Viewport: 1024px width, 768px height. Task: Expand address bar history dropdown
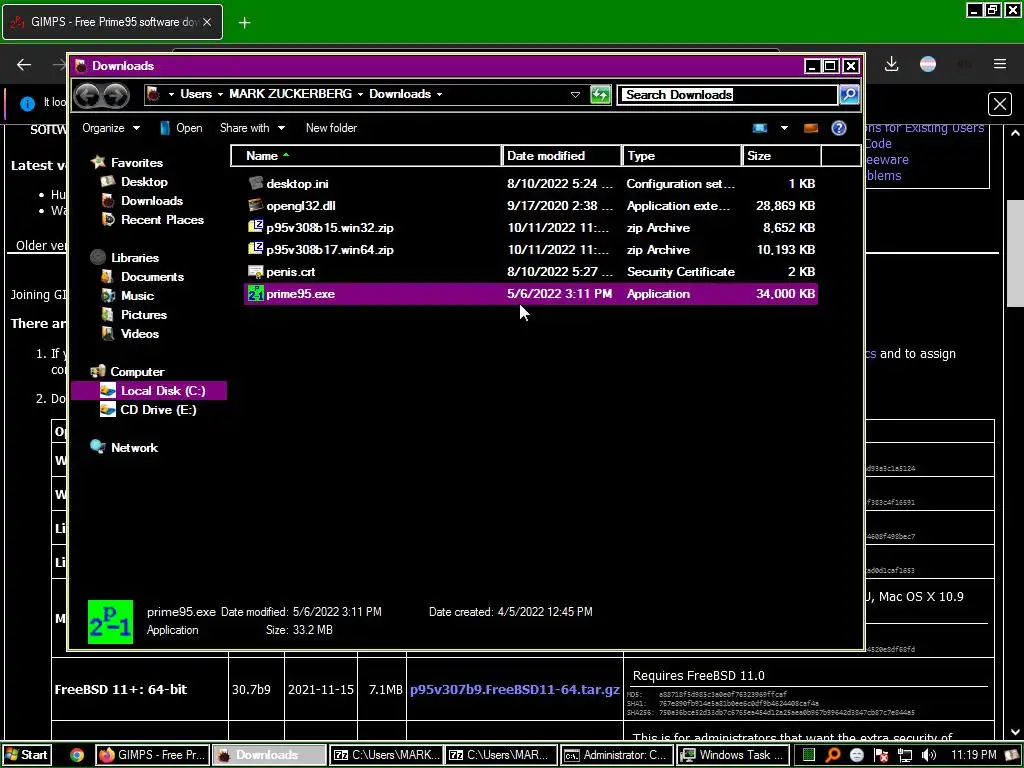[575, 95]
